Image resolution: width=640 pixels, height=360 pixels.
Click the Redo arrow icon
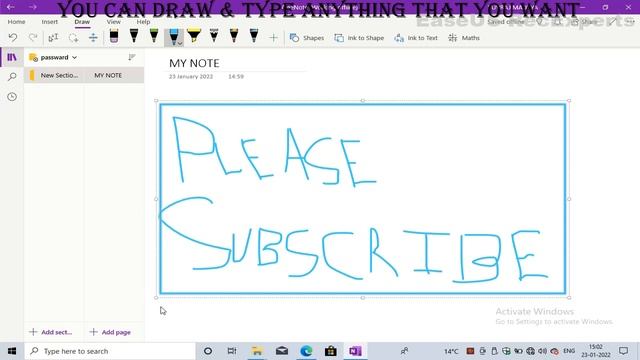33,38
